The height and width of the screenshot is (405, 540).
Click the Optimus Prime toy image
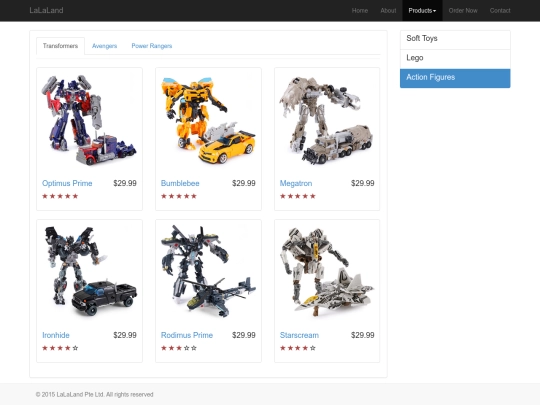(x=89, y=121)
